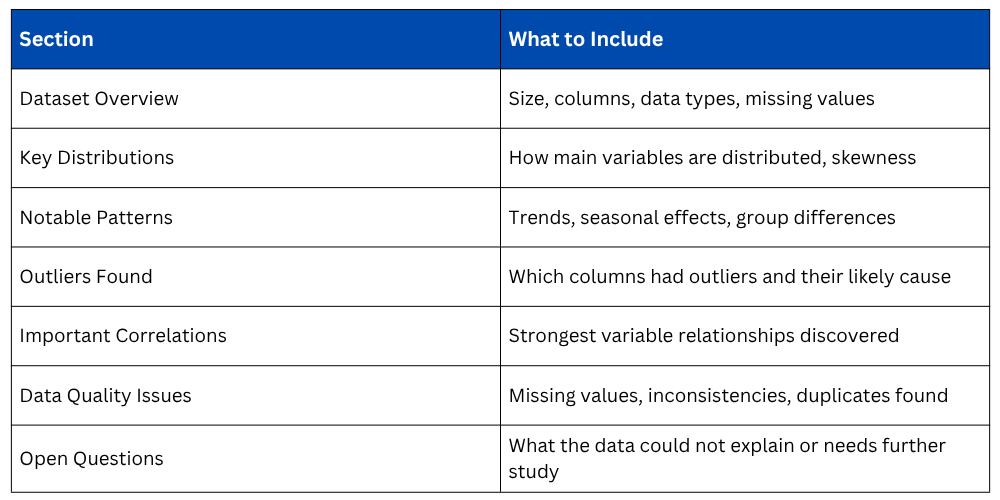
Task: Select the "Dataset Overview" cell
Action: click(x=99, y=98)
